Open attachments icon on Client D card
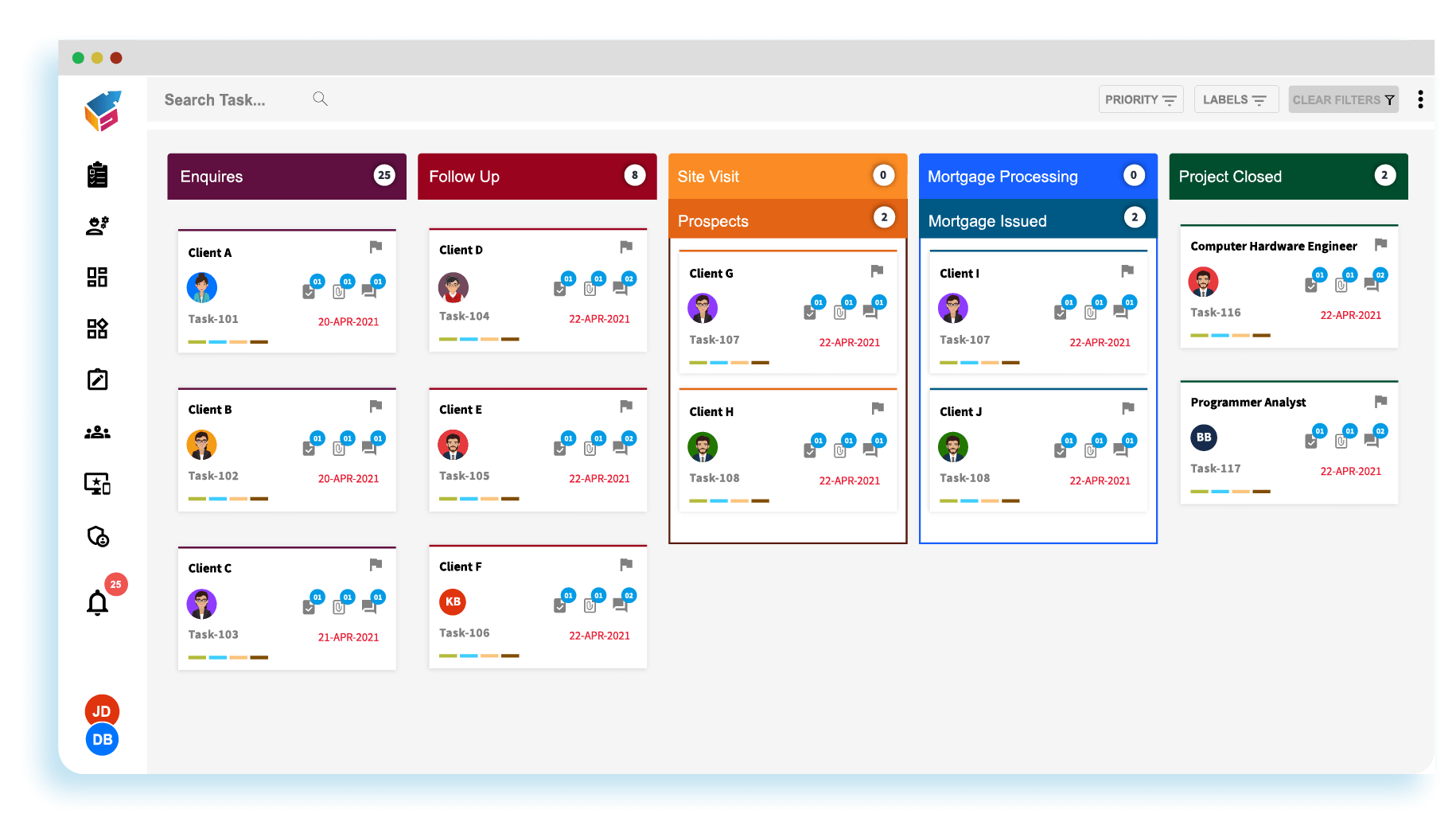The image size is (1456, 825). pos(590,288)
